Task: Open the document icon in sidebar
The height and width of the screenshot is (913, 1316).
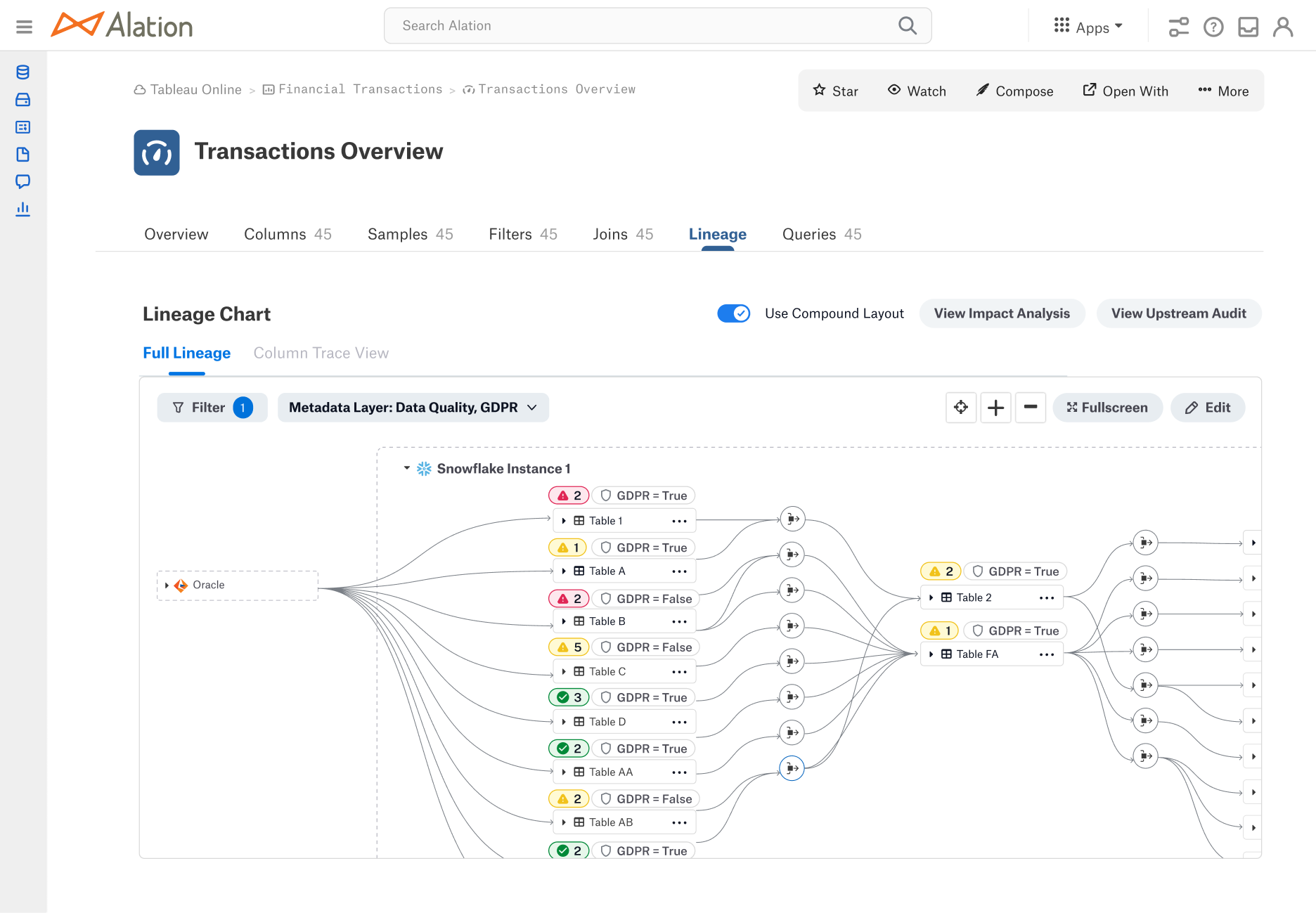Action: (x=22, y=155)
